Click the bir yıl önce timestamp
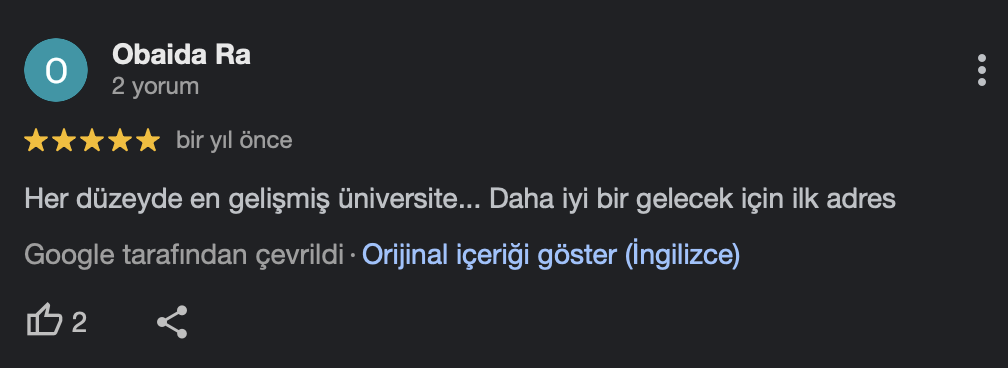Image resolution: width=1008 pixels, height=368 pixels. click(x=234, y=140)
